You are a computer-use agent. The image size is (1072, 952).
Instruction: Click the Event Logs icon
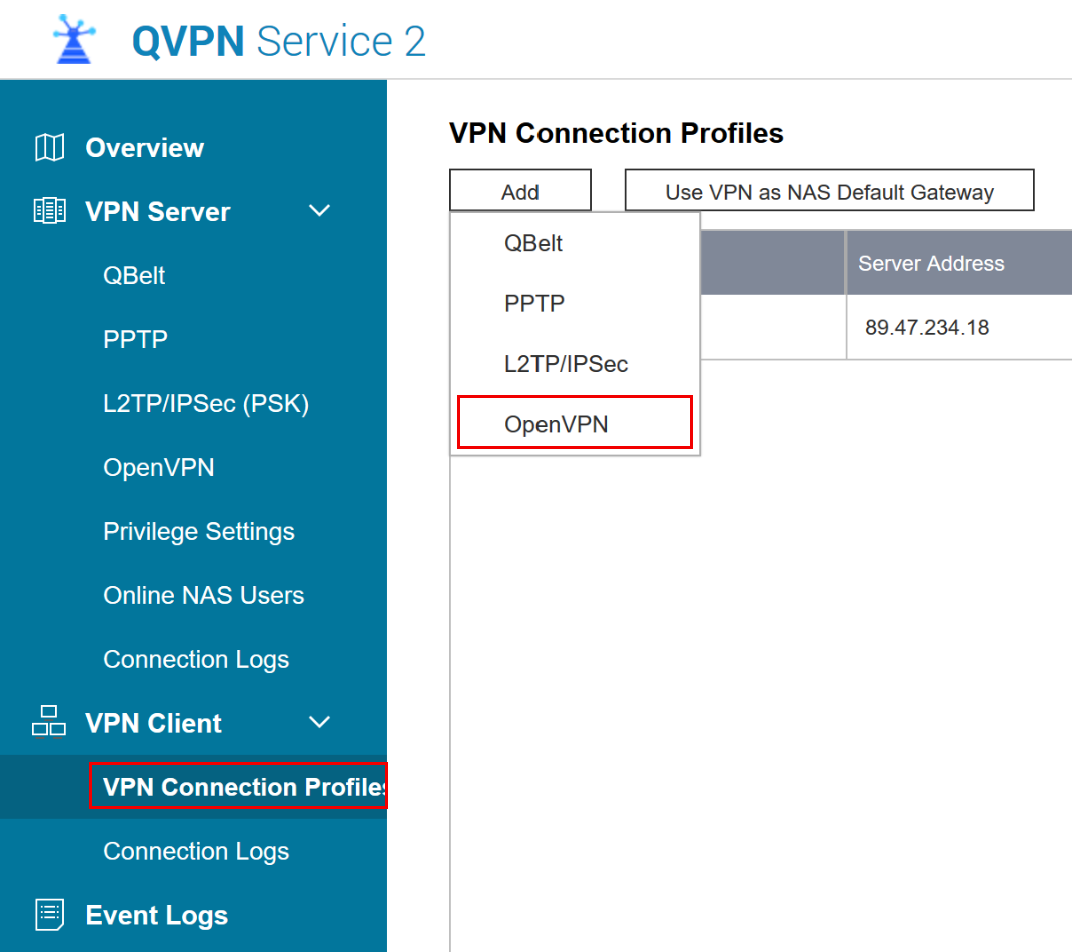(49, 914)
